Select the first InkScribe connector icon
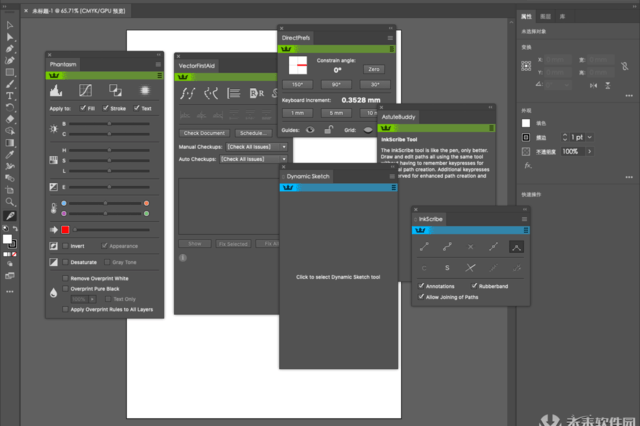The width and height of the screenshot is (640, 426). 424,246
